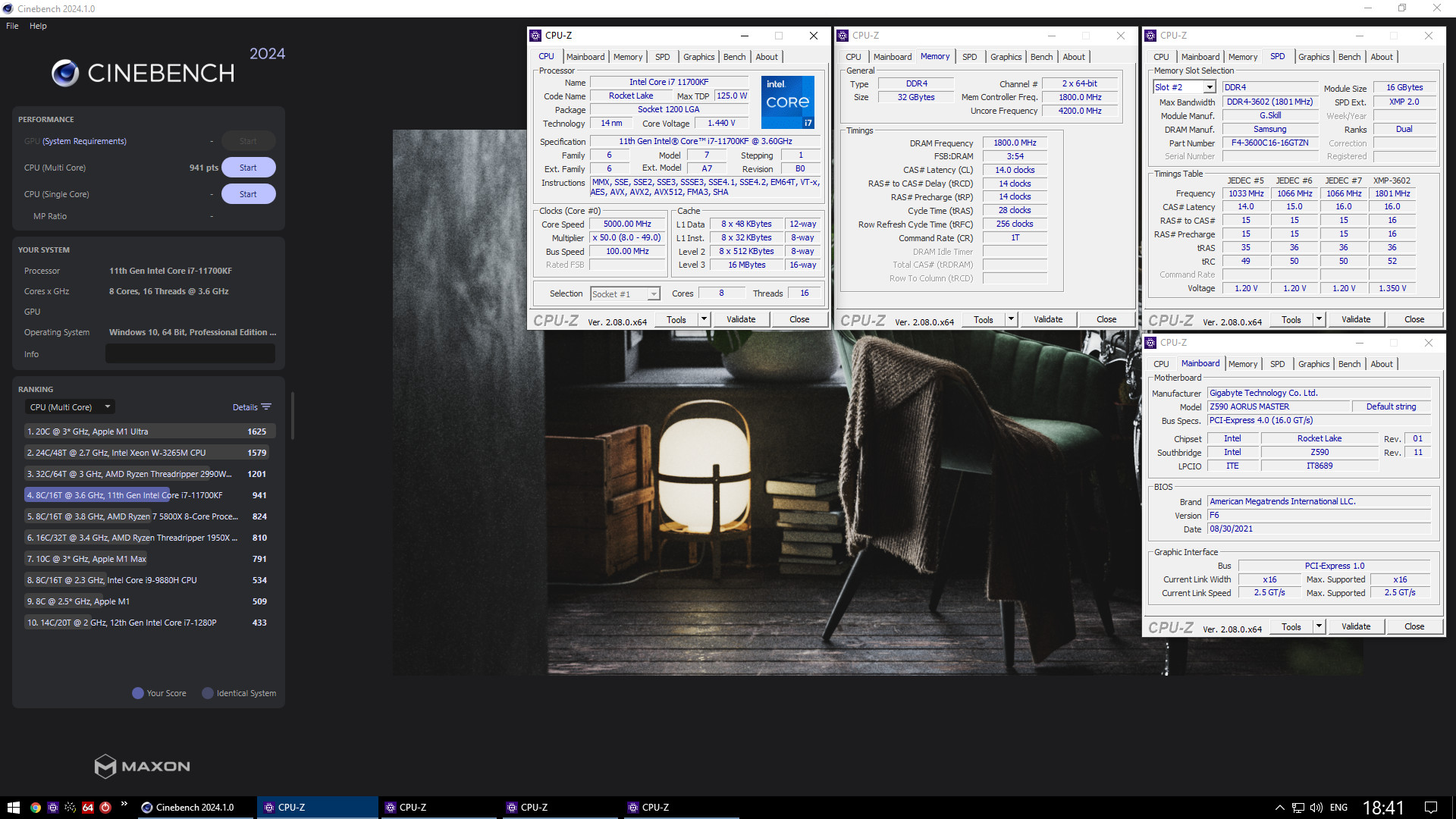Click the Details label in Ranking
1456x819 pixels.
[x=245, y=407]
